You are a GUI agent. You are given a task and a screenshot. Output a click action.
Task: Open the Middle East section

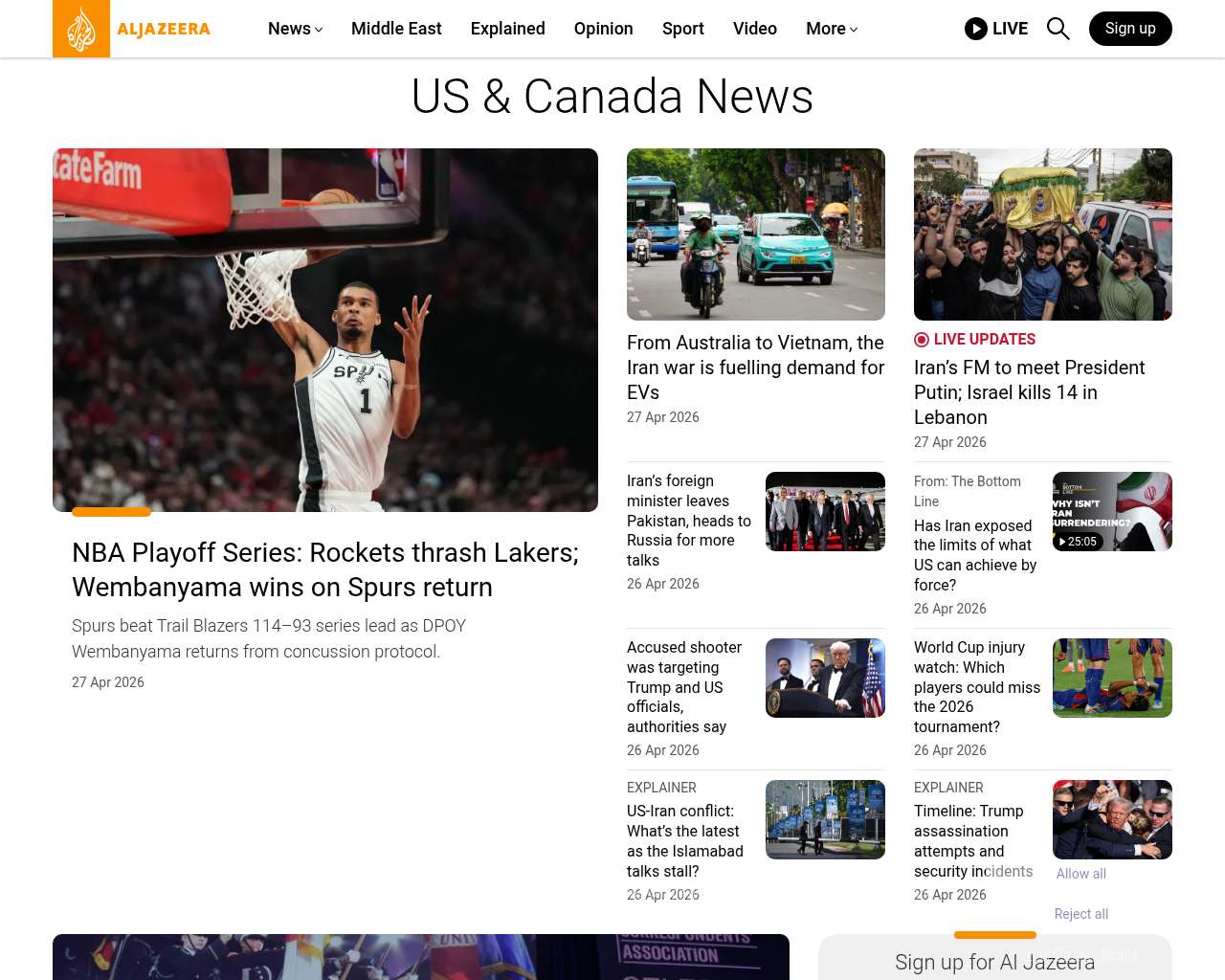tap(396, 29)
